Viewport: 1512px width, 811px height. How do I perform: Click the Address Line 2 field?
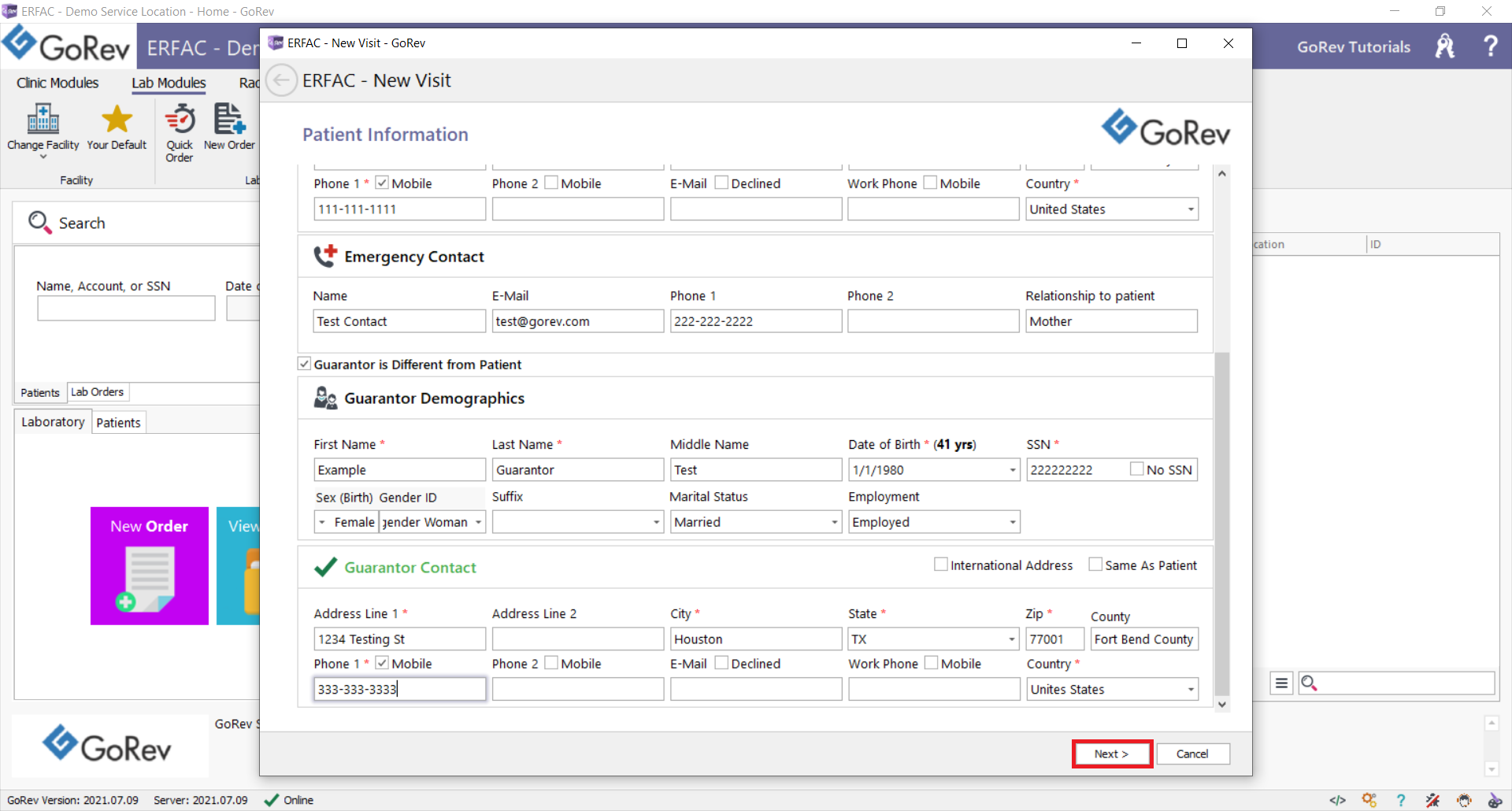coord(577,639)
